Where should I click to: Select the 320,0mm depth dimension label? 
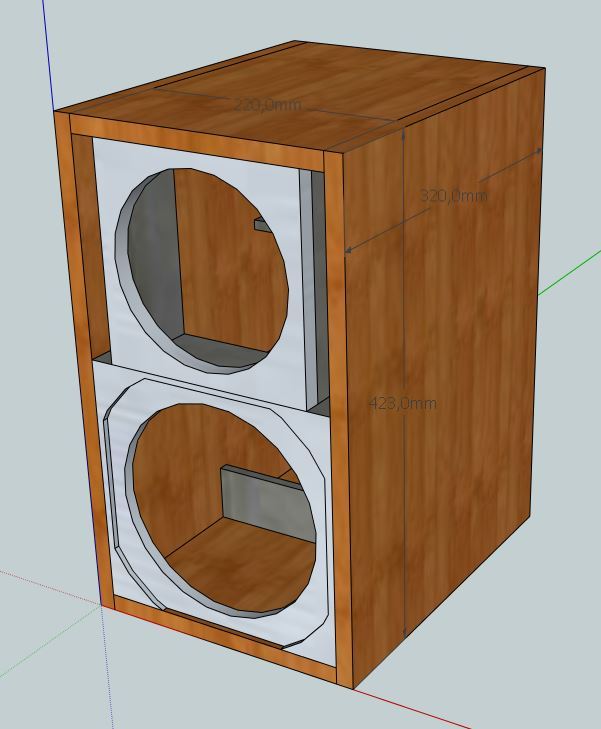click(x=453, y=196)
